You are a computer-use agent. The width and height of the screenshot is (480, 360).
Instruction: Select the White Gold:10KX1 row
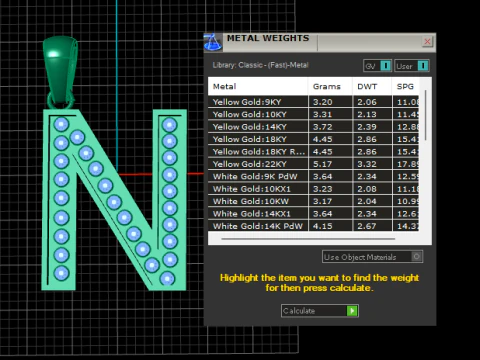coord(313,189)
